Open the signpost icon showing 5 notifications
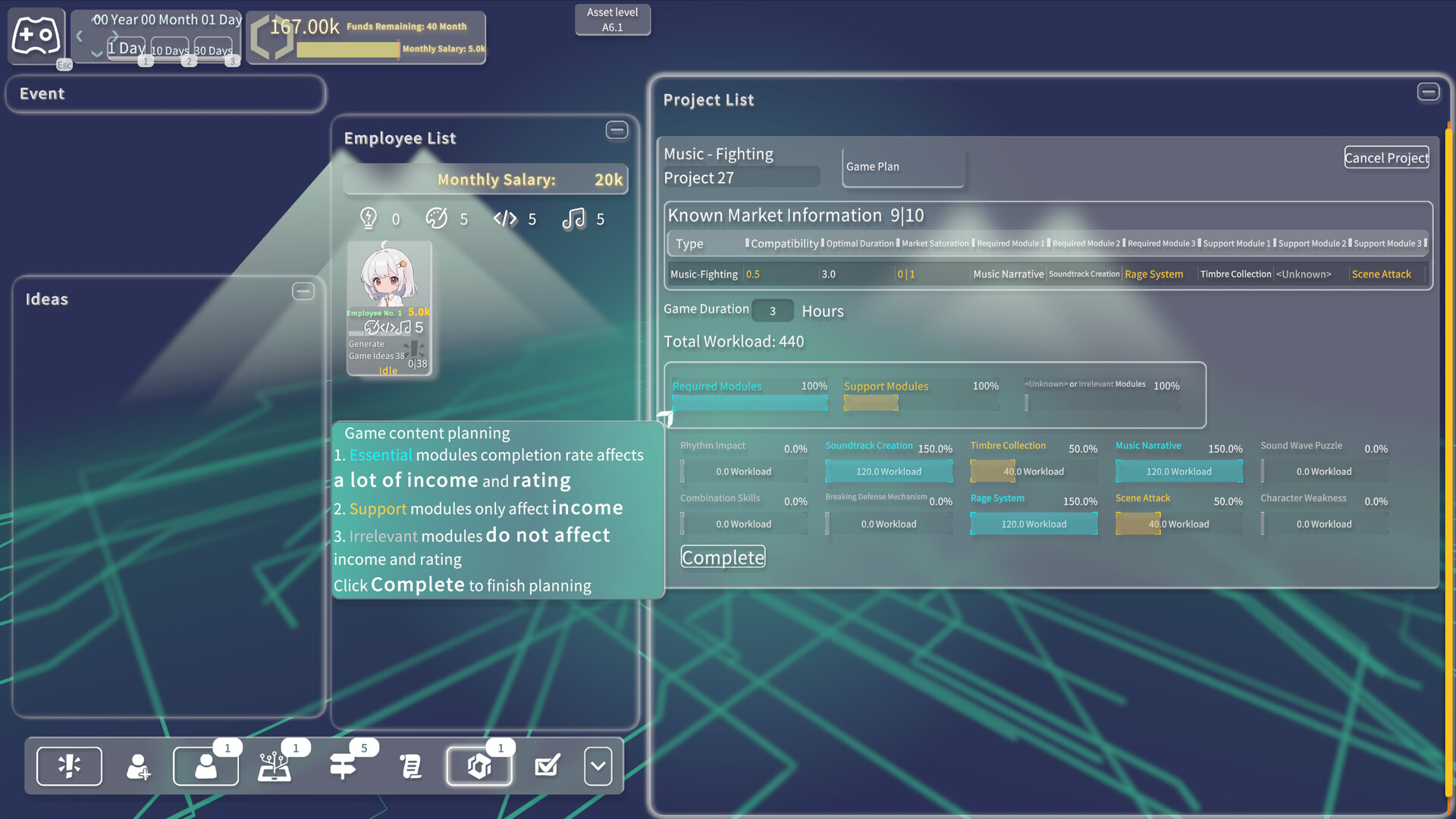Screen dimensions: 1456x819 pos(344,766)
